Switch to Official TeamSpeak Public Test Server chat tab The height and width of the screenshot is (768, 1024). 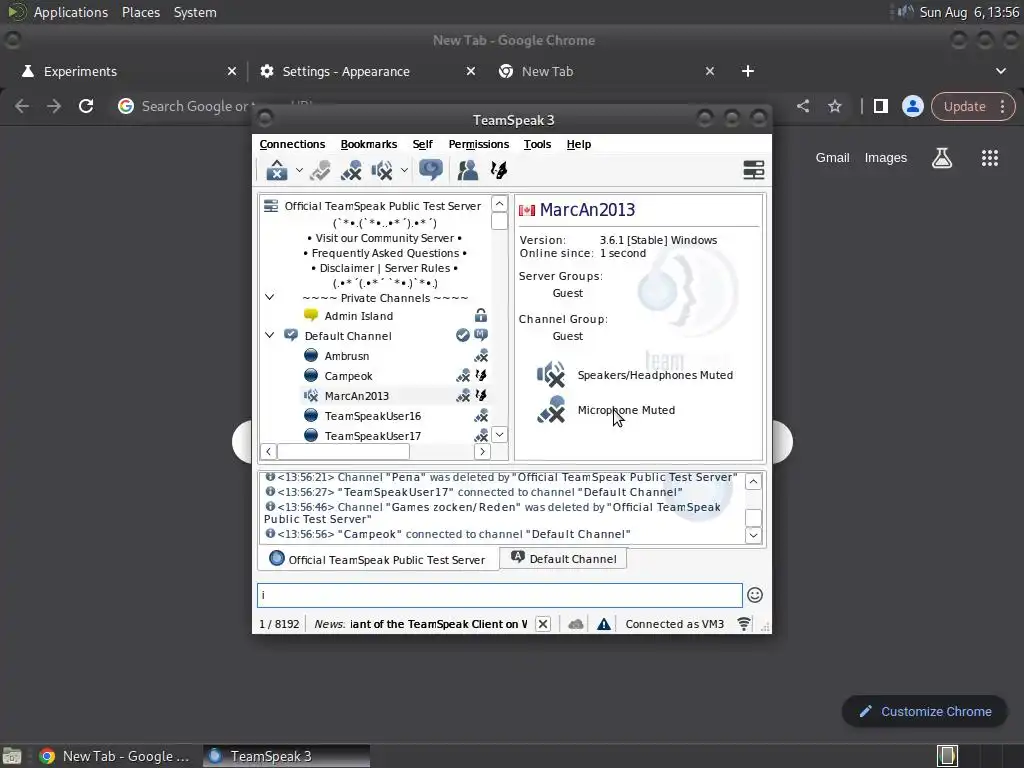(378, 560)
